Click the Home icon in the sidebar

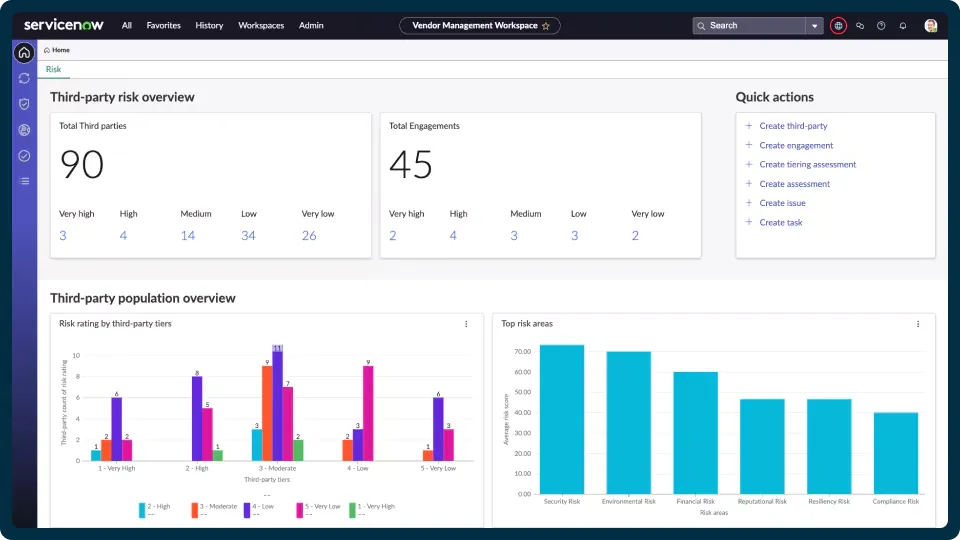tap(24, 53)
